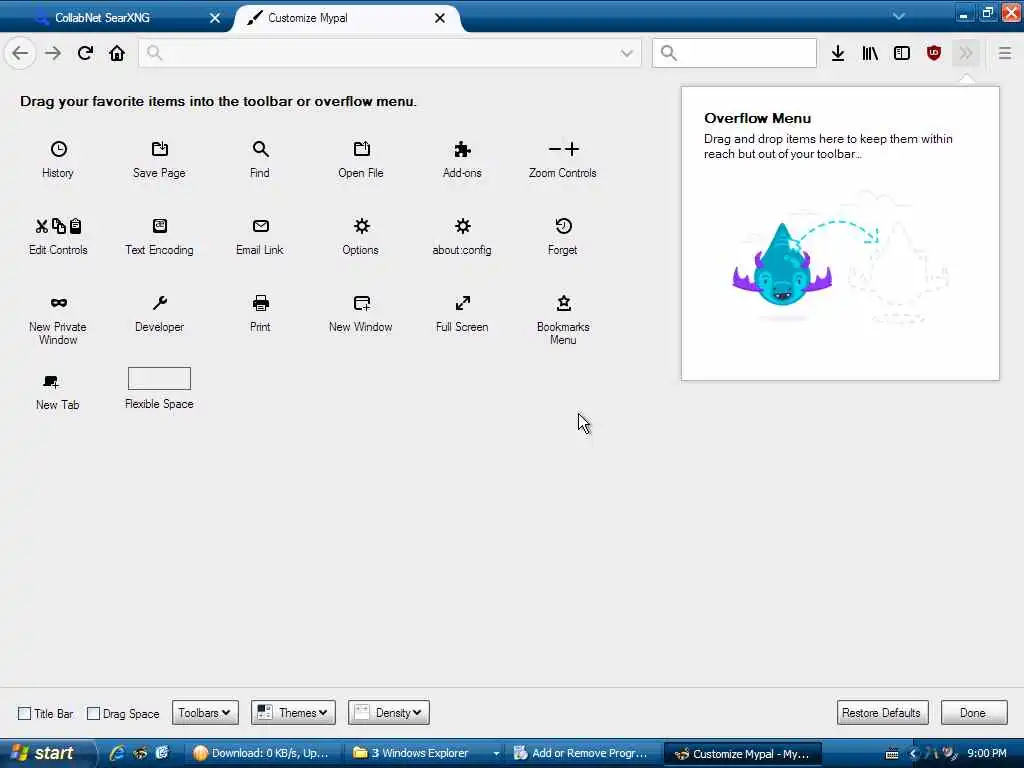
Task: Pick the Edit Controls item
Action: click(x=58, y=236)
